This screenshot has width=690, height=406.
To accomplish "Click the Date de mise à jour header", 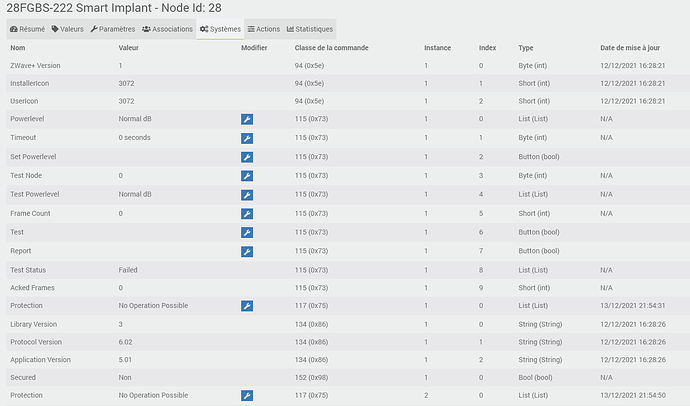I will tap(629, 48).
